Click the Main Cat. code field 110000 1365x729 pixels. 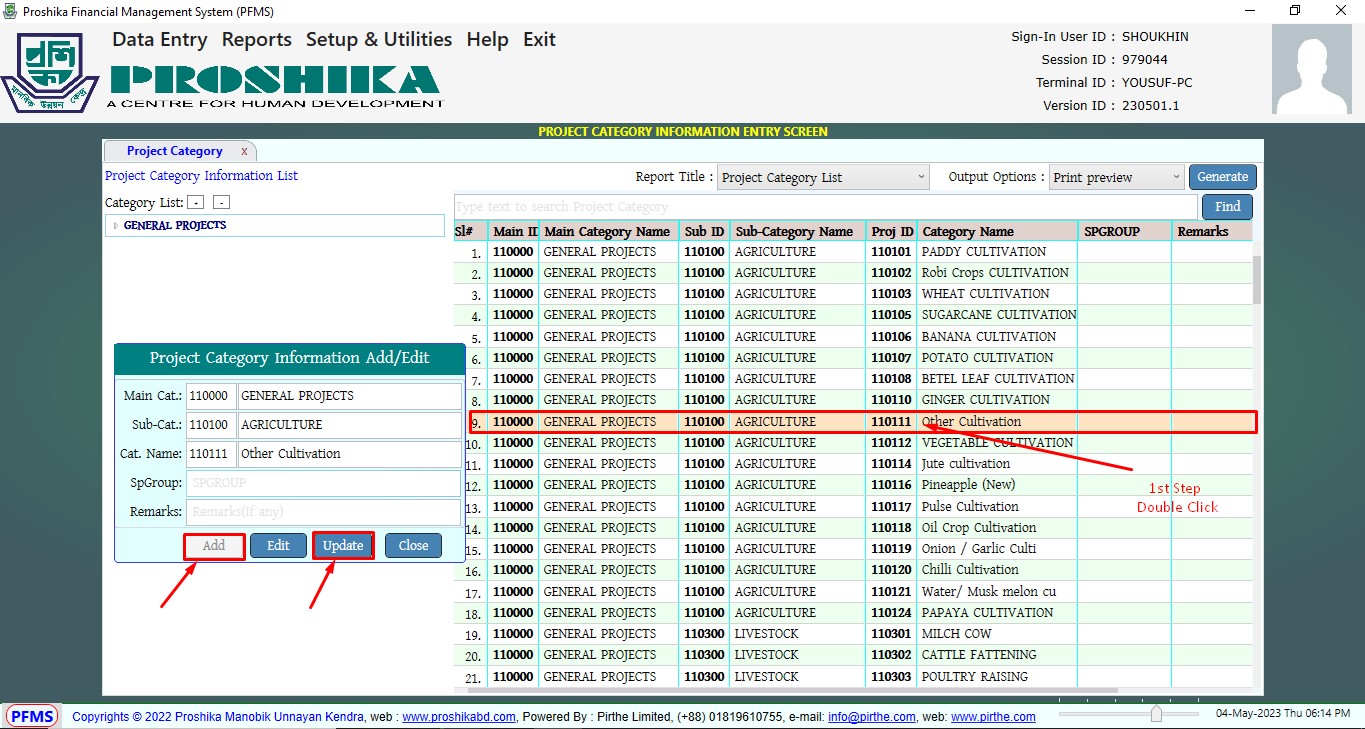(x=212, y=396)
